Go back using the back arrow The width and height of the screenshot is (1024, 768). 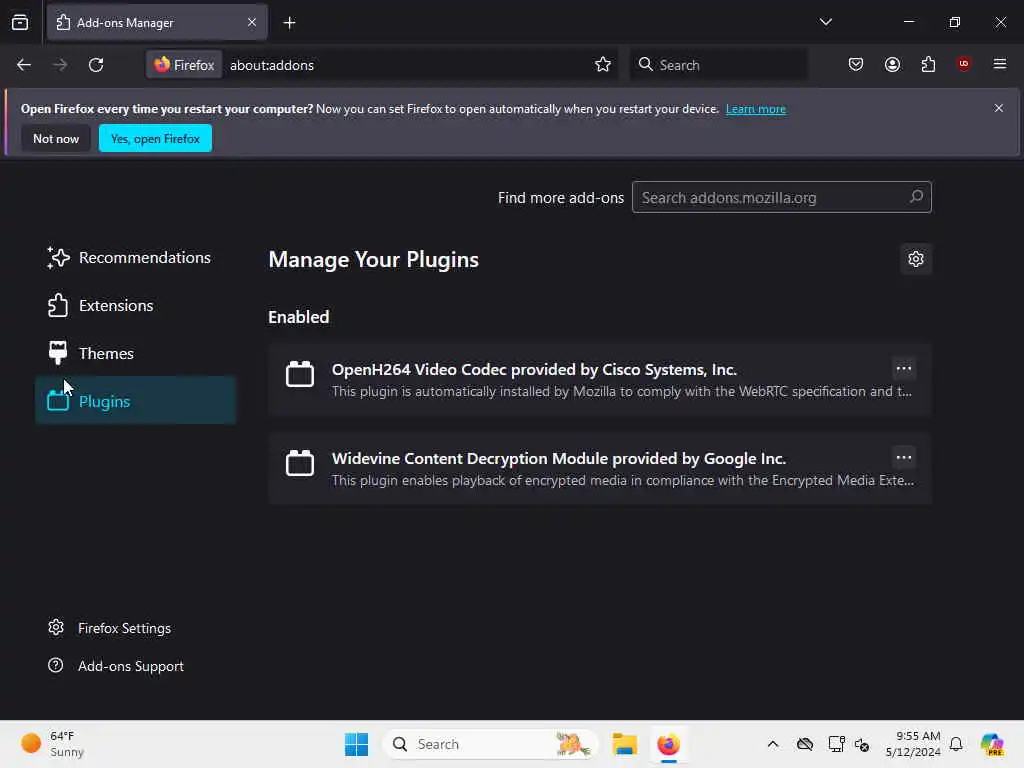point(24,65)
